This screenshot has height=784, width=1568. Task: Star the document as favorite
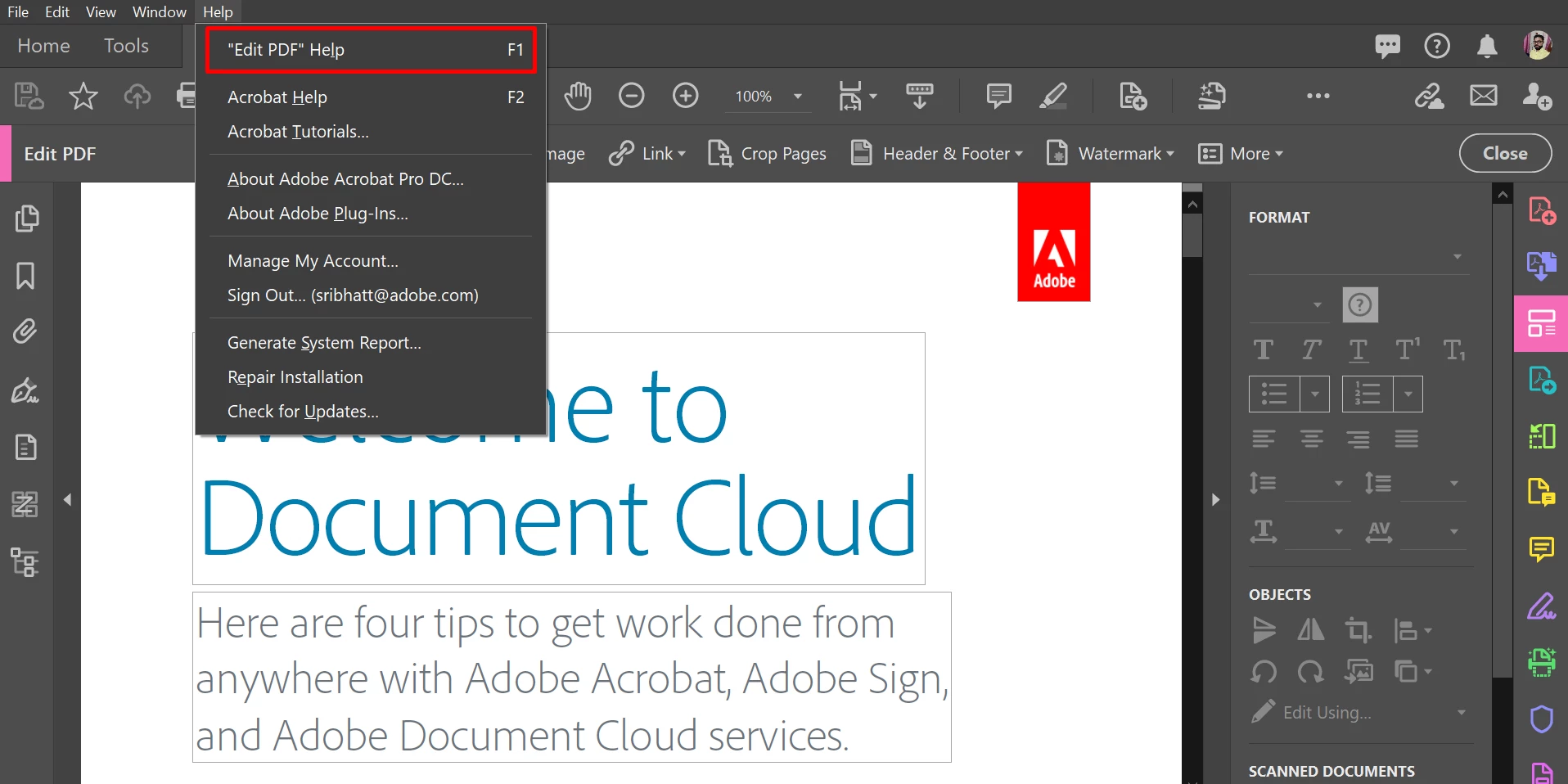pyautogui.click(x=83, y=97)
